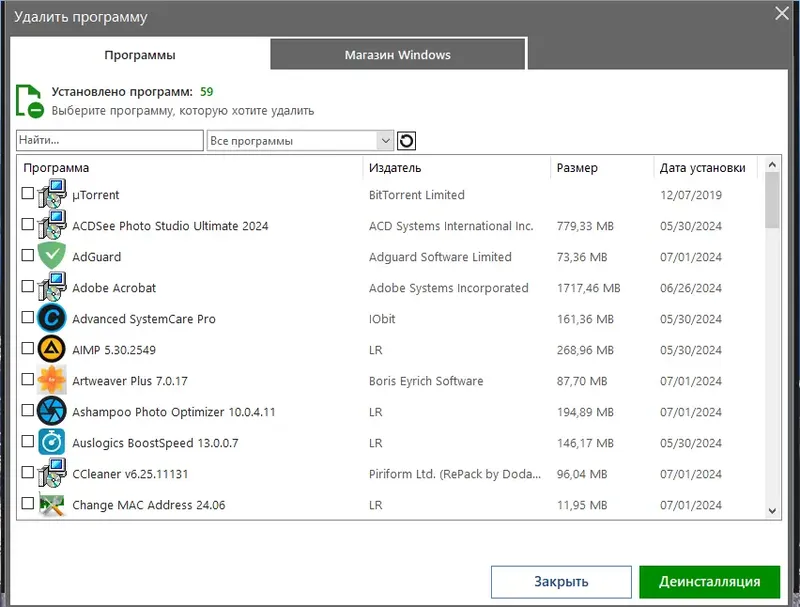Image resolution: width=800 pixels, height=607 pixels.
Task: Check the µTorrent checkbox
Action: (29, 195)
